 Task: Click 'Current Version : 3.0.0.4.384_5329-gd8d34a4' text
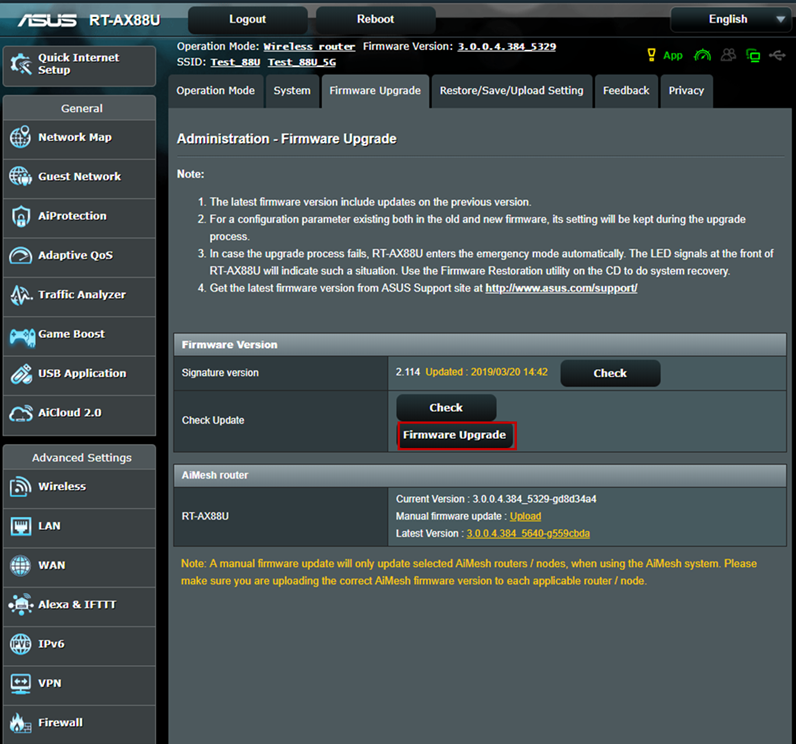click(496, 499)
